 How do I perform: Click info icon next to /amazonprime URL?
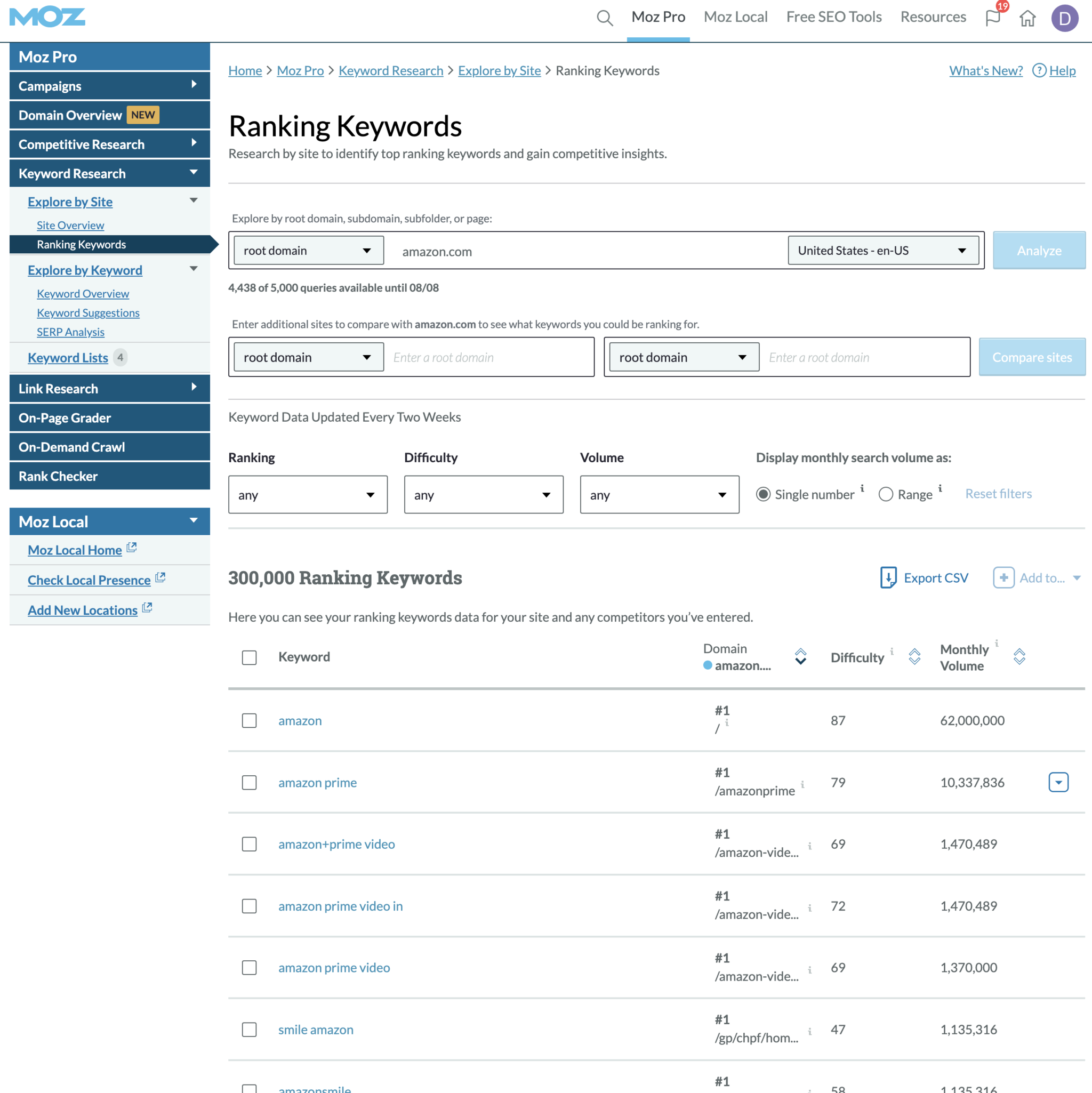(x=802, y=785)
